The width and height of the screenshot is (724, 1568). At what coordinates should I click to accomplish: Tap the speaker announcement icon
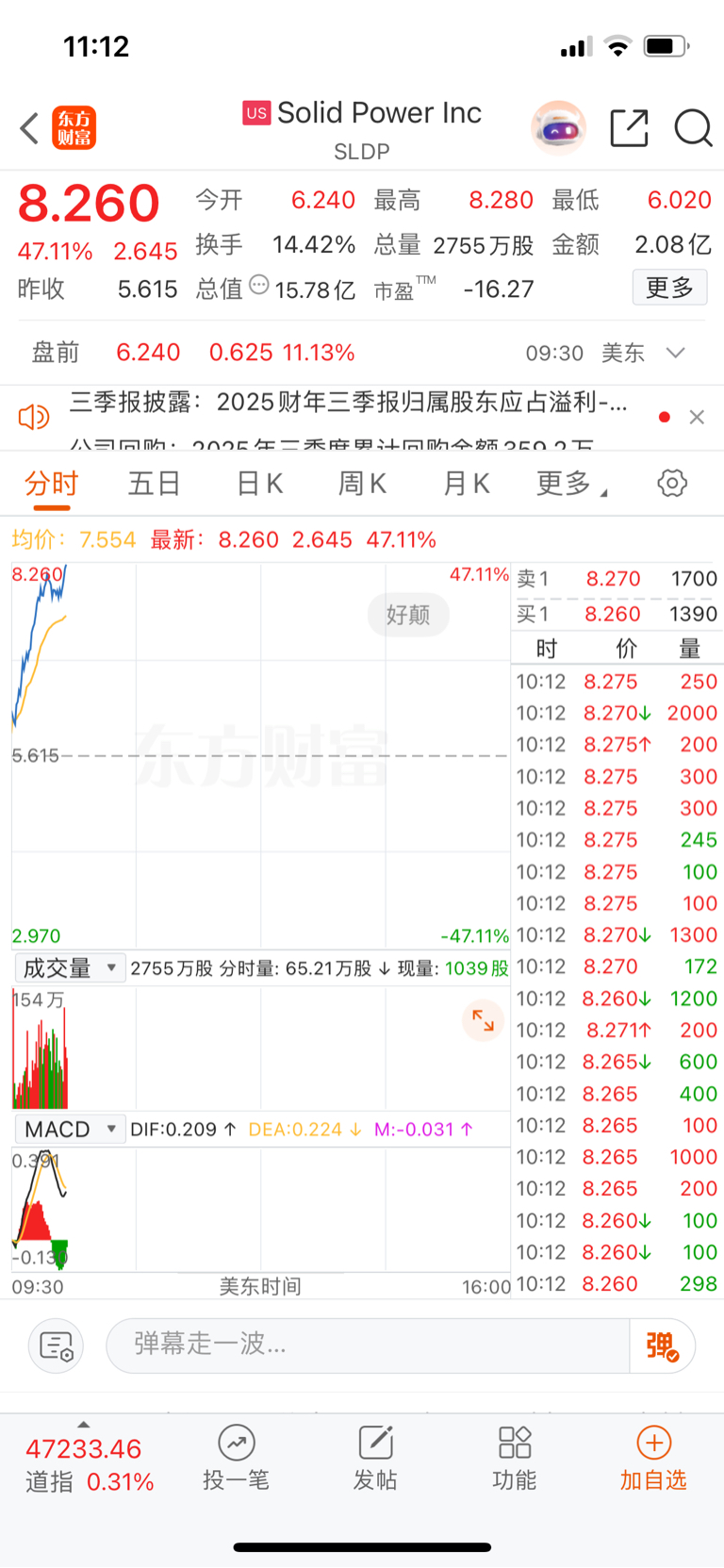(34, 417)
